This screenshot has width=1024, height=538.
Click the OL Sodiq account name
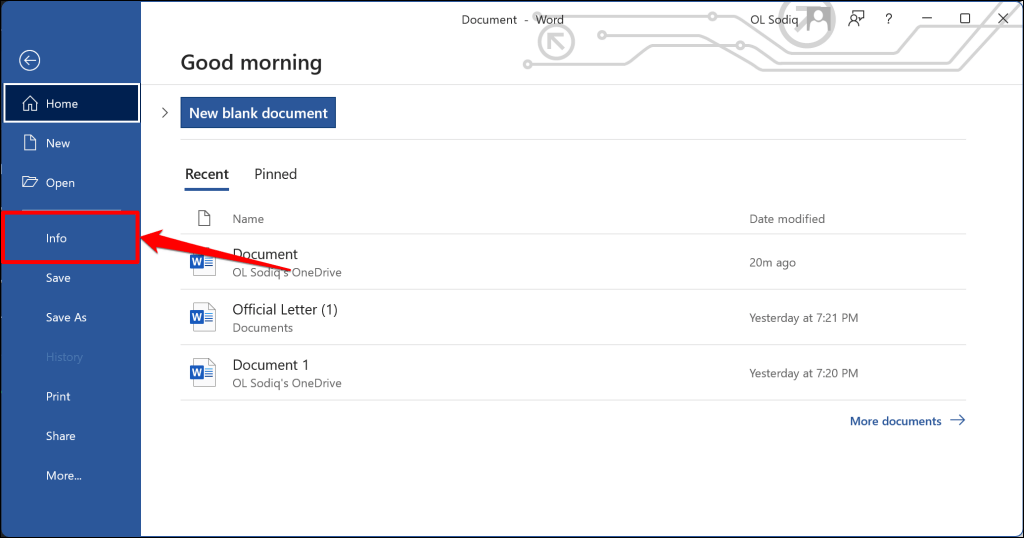point(774,20)
